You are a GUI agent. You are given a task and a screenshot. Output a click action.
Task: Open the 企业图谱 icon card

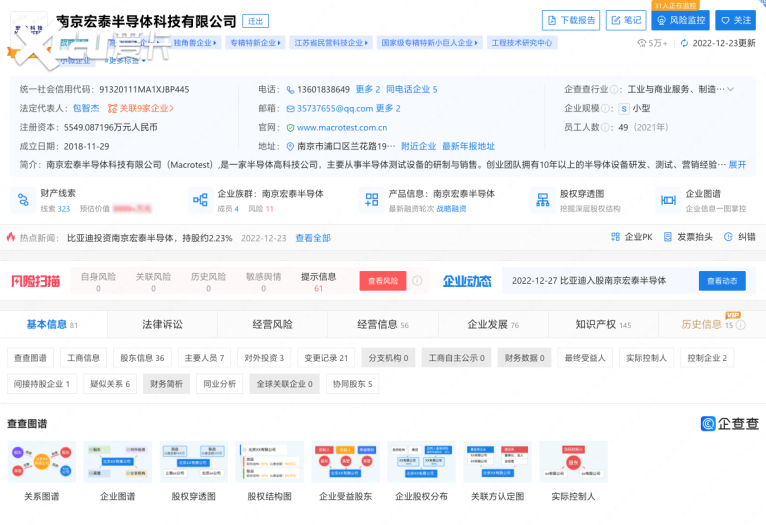click(x=668, y=200)
